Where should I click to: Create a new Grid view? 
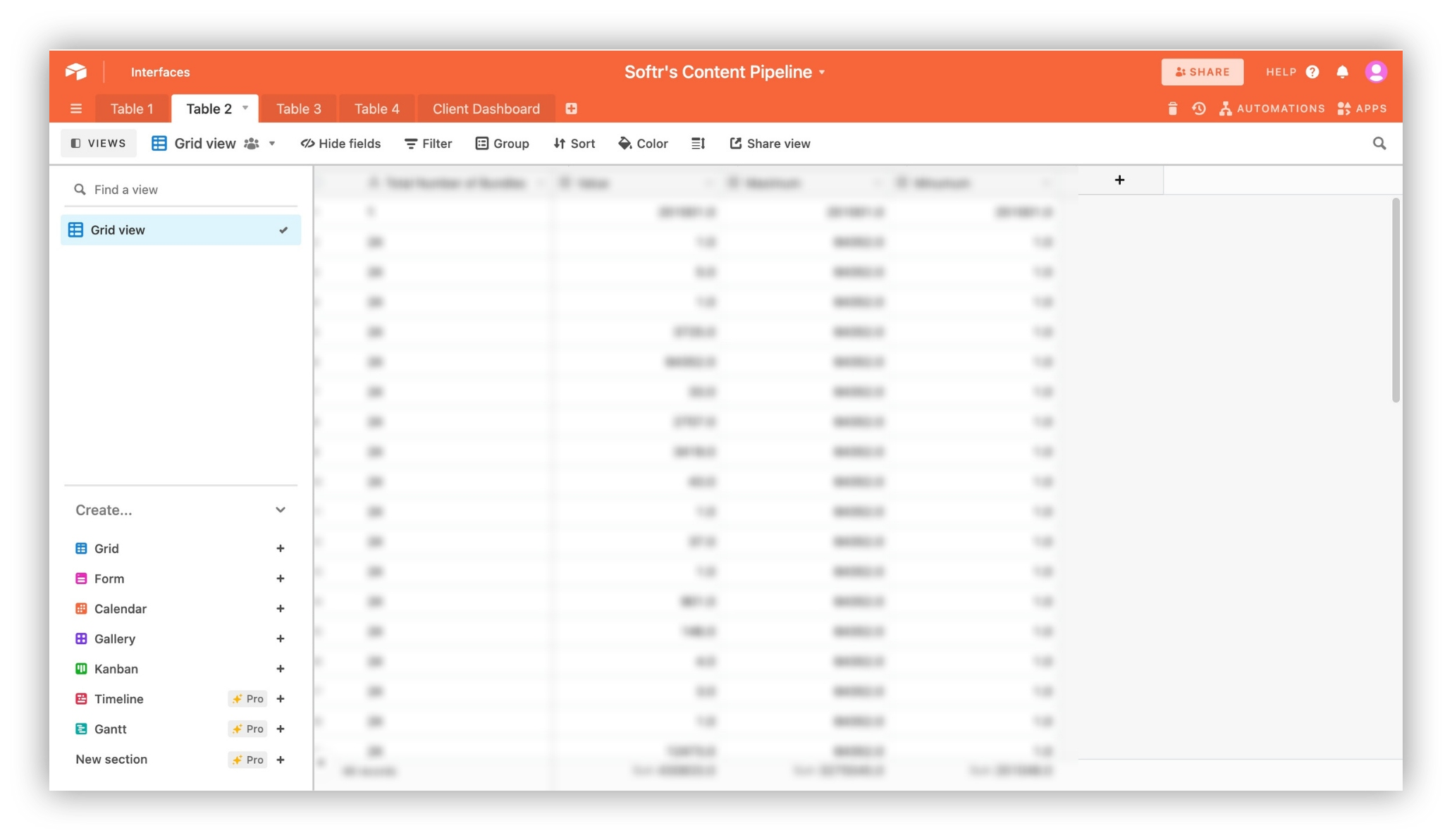click(281, 549)
